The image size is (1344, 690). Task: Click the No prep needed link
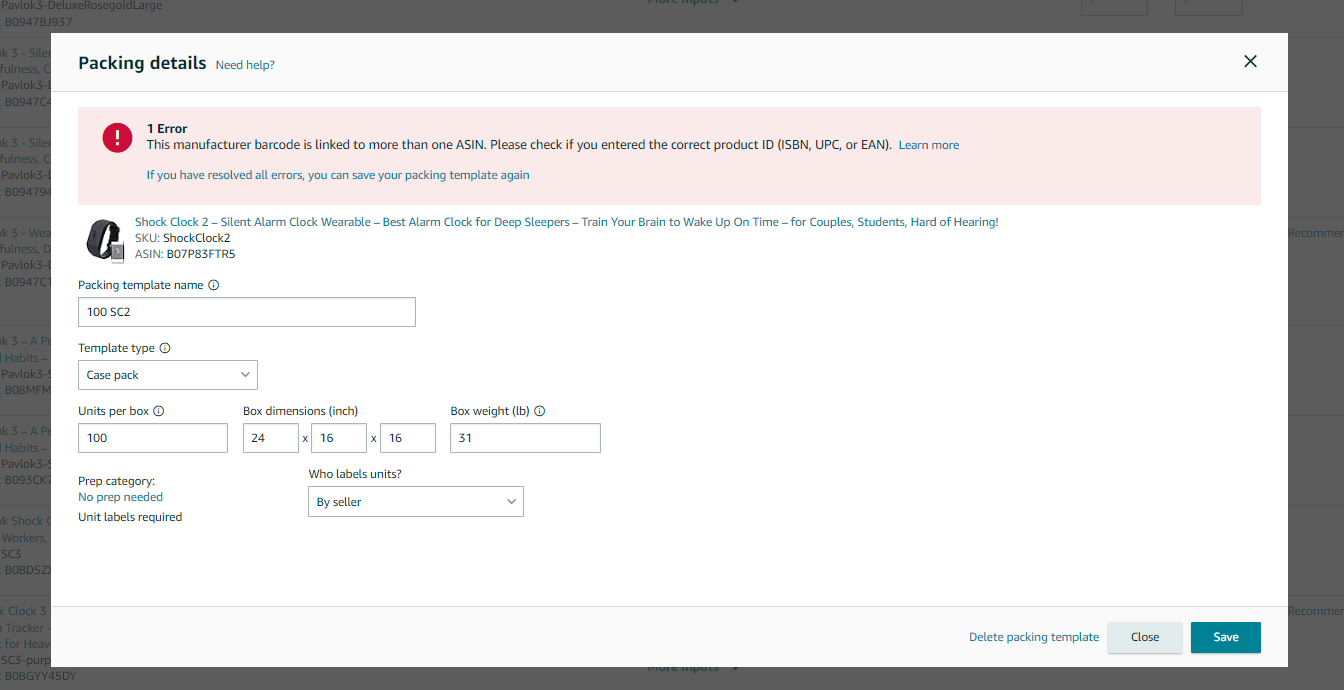120,497
